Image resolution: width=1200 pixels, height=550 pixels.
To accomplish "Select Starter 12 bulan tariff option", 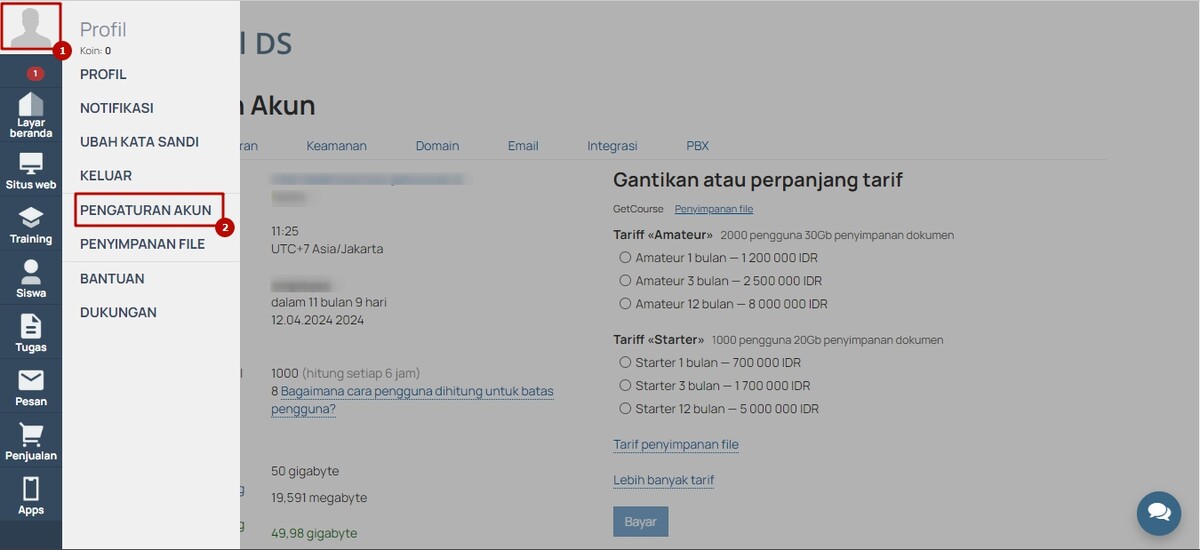I will pos(626,409).
